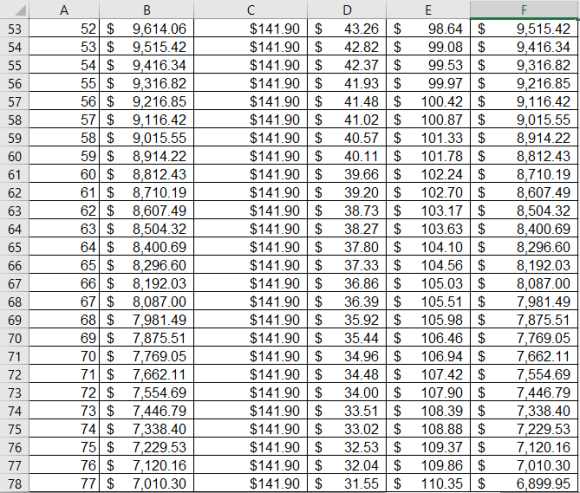Select row 53 header
Image resolution: width=580 pixels, height=493 pixels.
point(14,28)
